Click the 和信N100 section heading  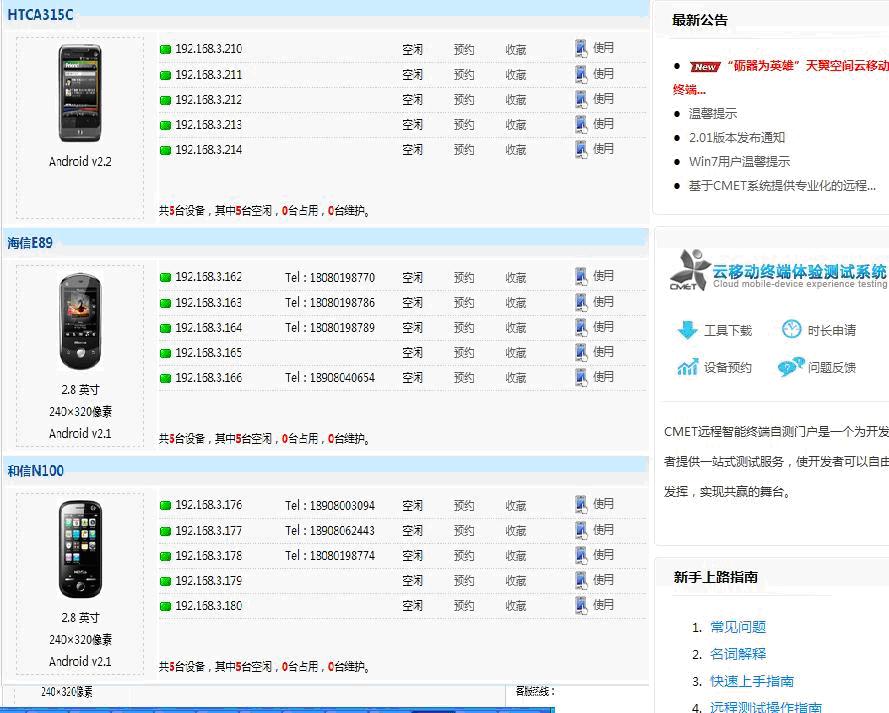pos(35,470)
